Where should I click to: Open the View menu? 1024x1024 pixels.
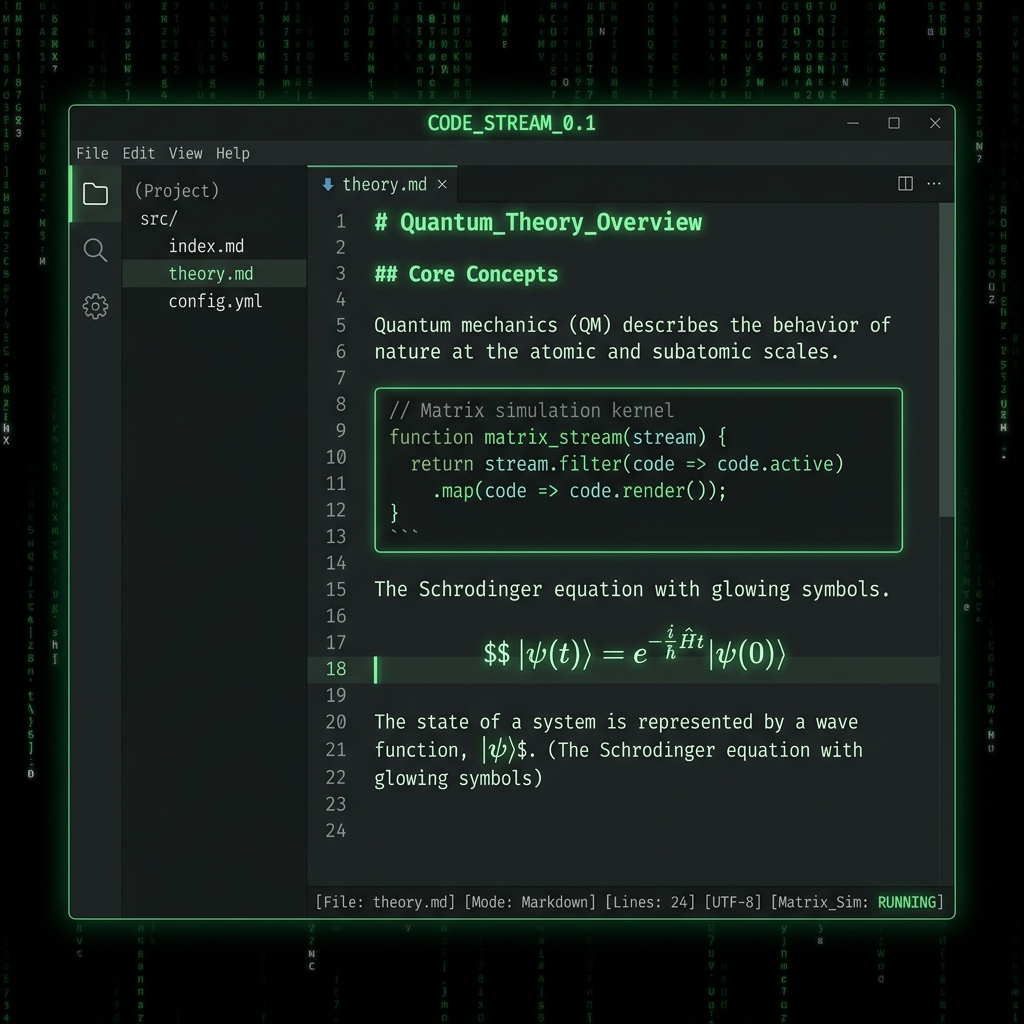pyautogui.click(x=185, y=153)
